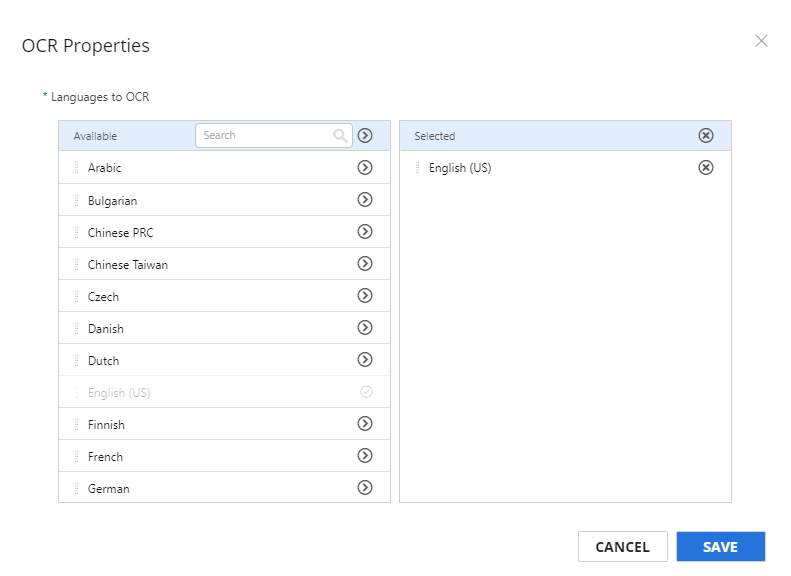This screenshot has height=576, width=791.
Task: Remove all selected languages via header X
Action: click(x=706, y=136)
